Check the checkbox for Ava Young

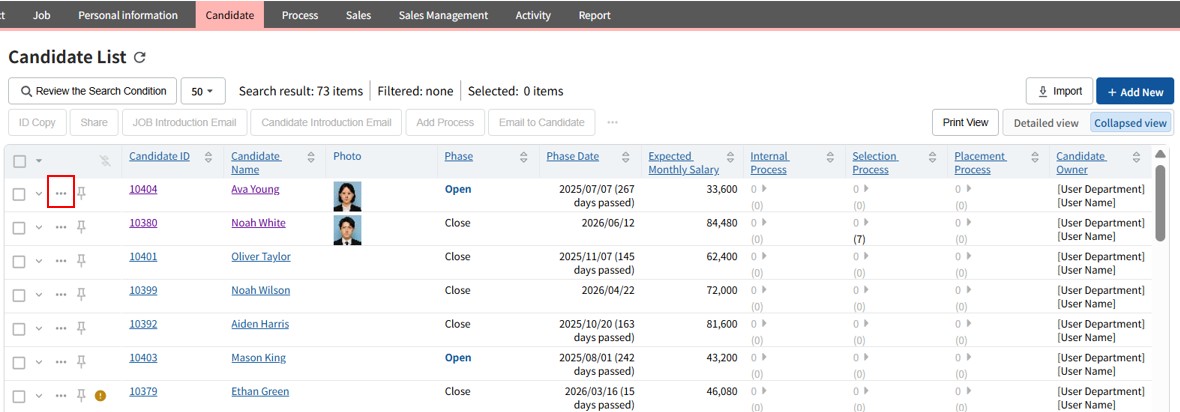[x=19, y=194]
